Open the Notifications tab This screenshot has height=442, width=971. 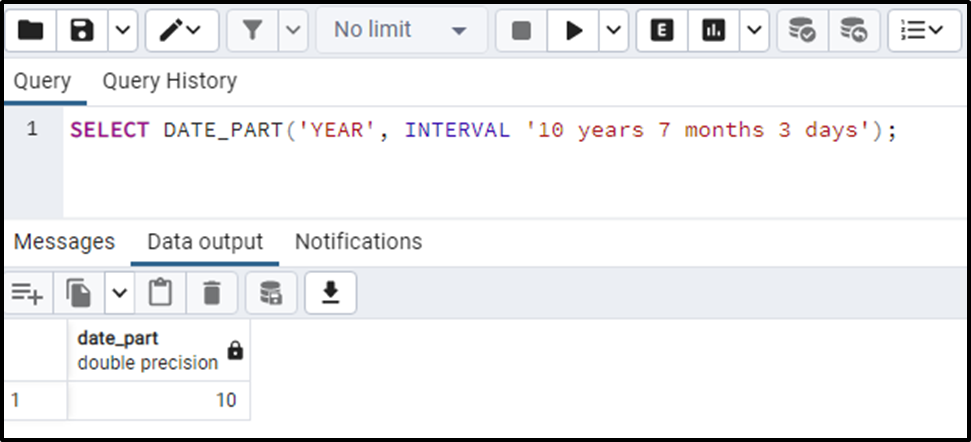click(x=359, y=241)
